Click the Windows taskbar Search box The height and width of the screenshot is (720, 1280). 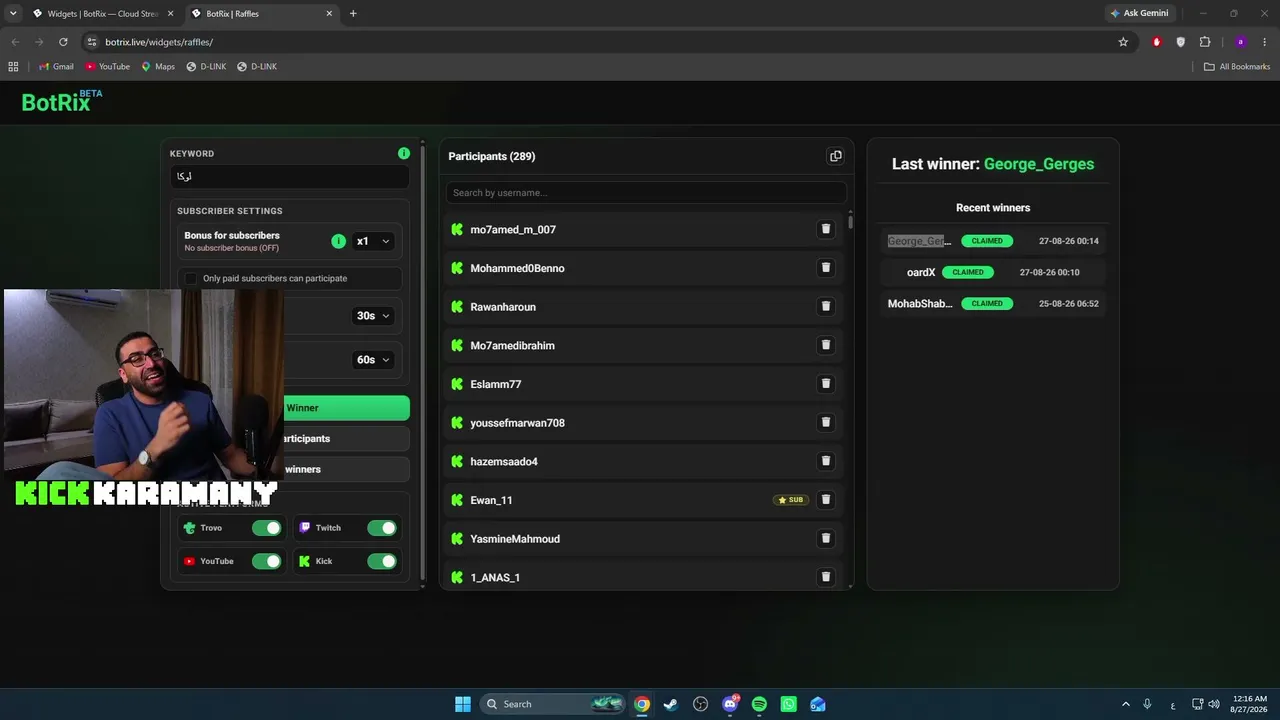coord(553,704)
